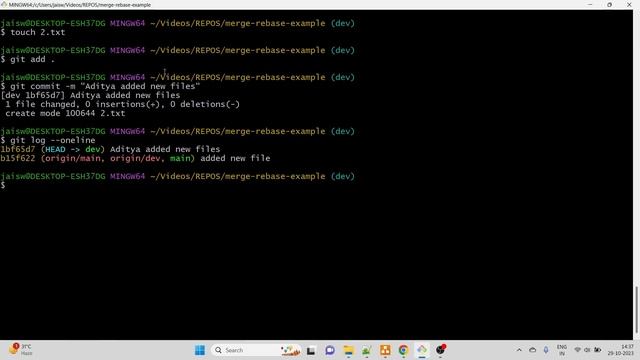The image size is (640, 360).
Task: Click the taskbar Search box
Action: [x=256, y=350]
